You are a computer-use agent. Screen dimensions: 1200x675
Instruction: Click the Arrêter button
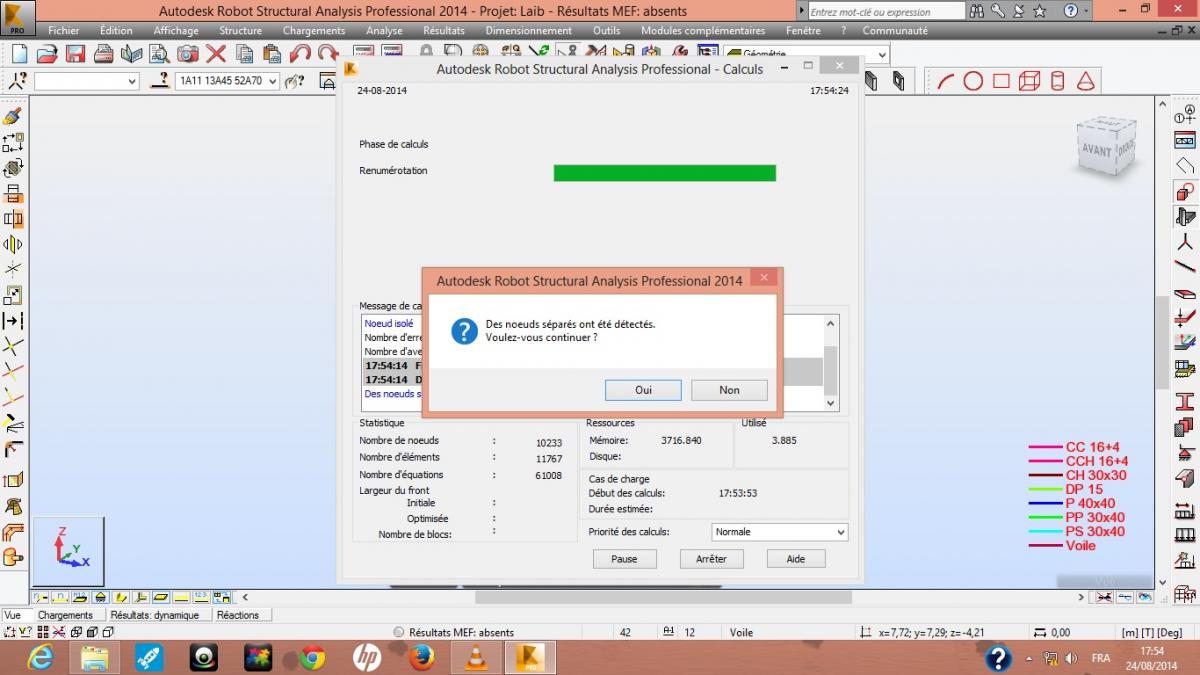(x=711, y=559)
